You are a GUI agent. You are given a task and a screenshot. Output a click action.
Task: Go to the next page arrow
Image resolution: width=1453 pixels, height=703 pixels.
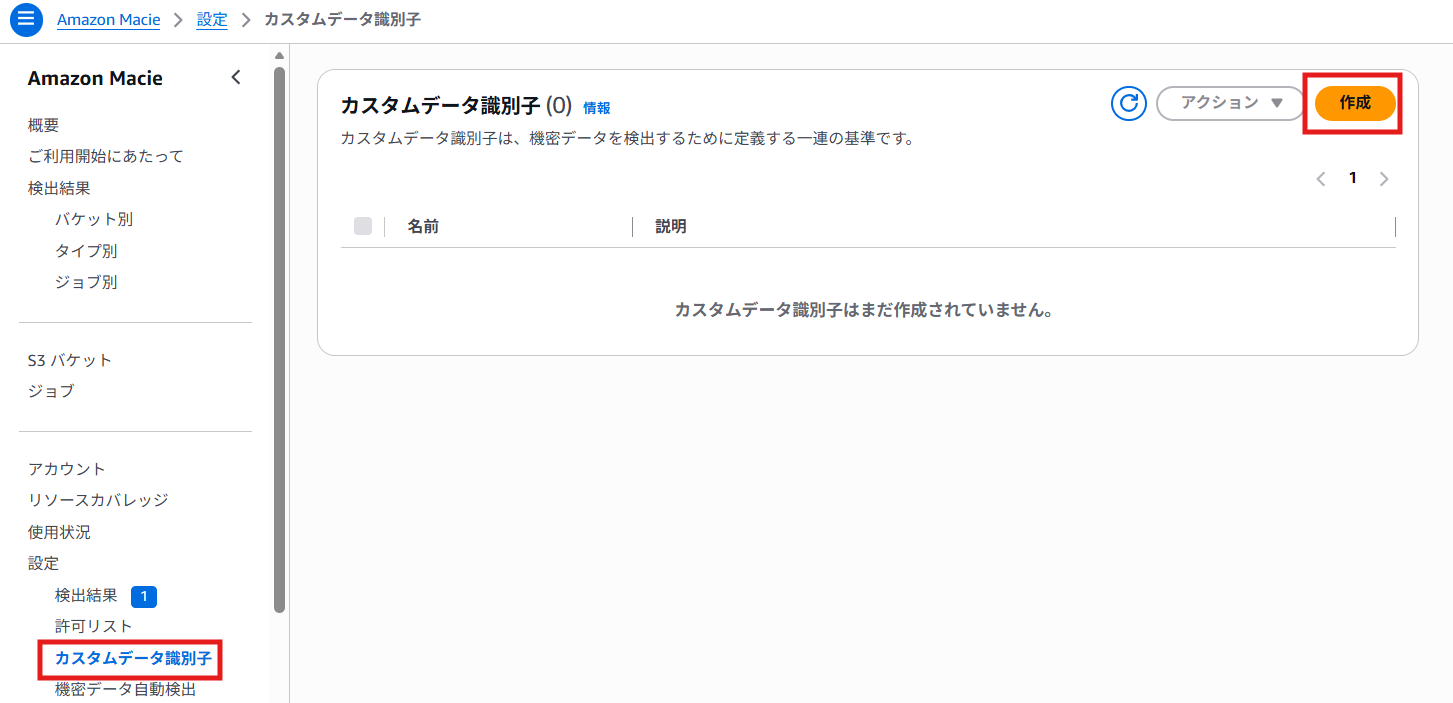(1384, 179)
